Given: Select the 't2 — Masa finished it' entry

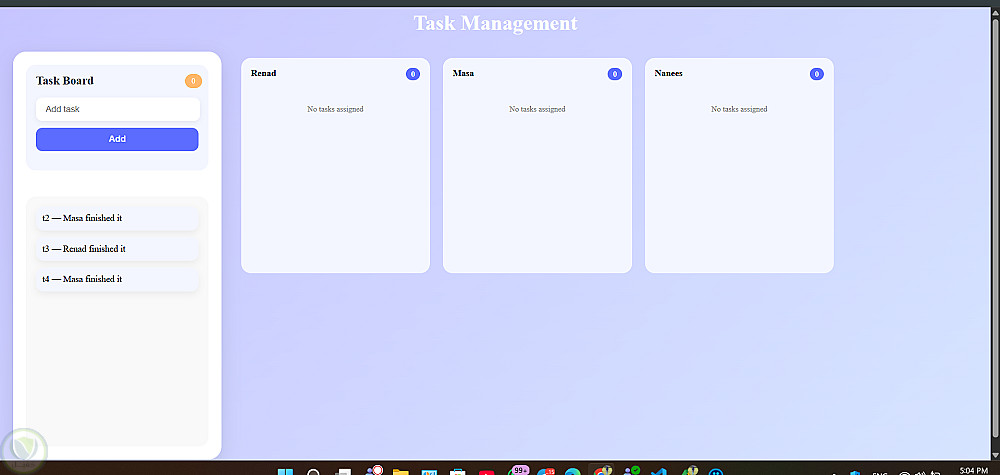Looking at the screenshot, I should [117, 218].
